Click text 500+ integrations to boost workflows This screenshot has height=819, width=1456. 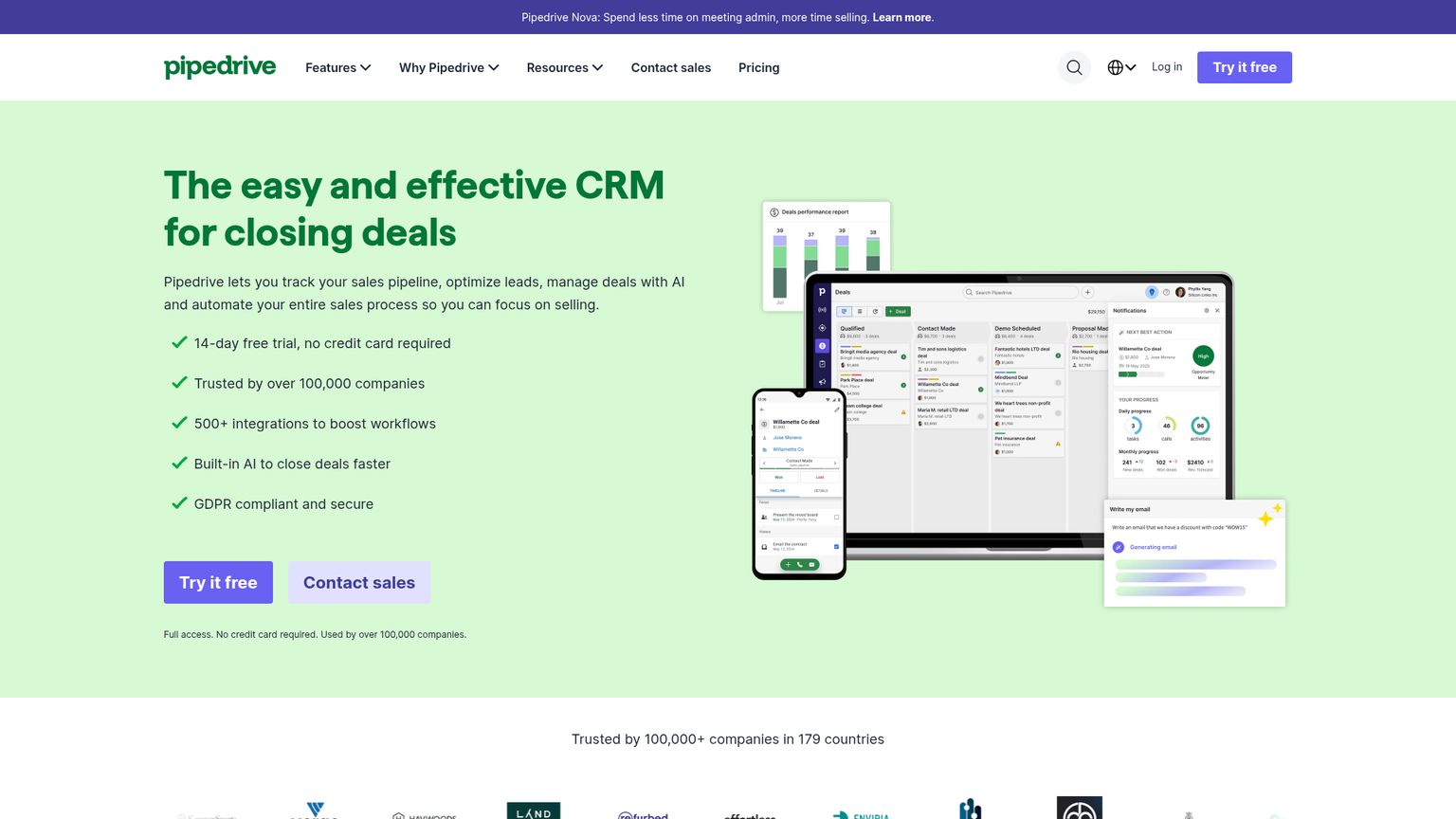315,424
